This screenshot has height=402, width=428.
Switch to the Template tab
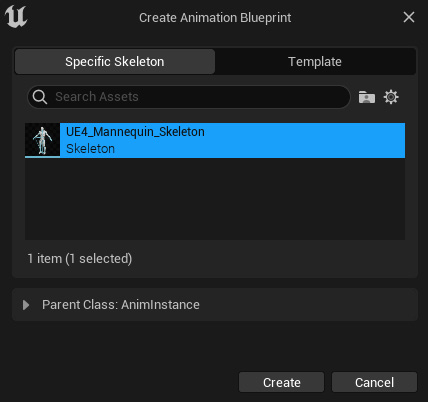(x=315, y=62)
